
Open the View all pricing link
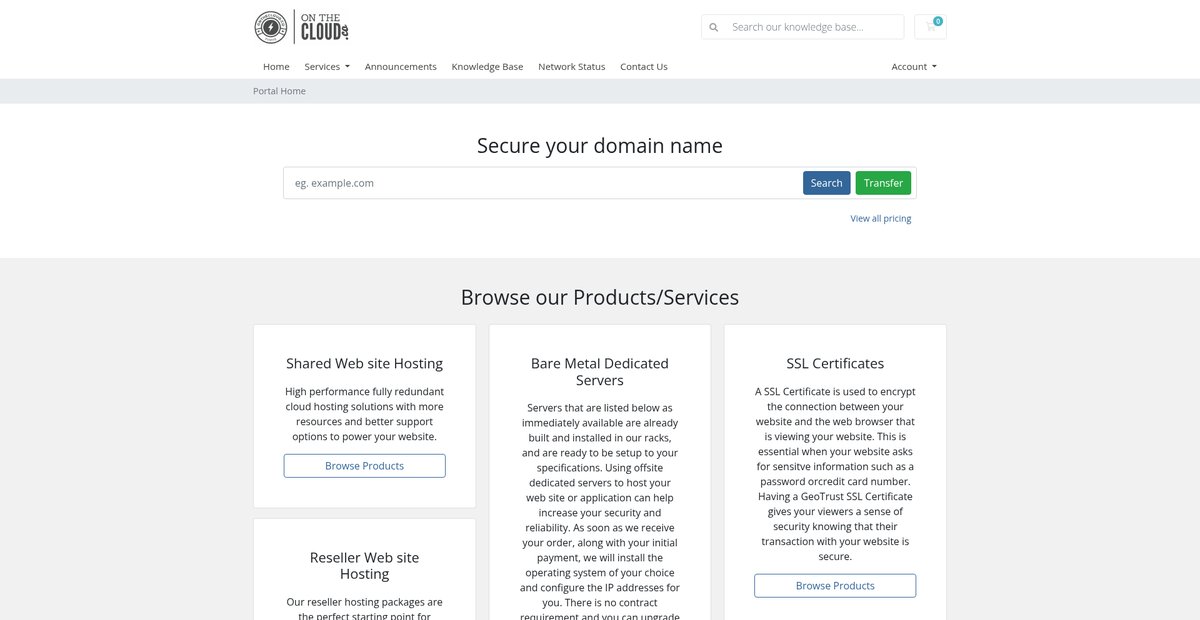pyautogui.click(x=881, y=218)
